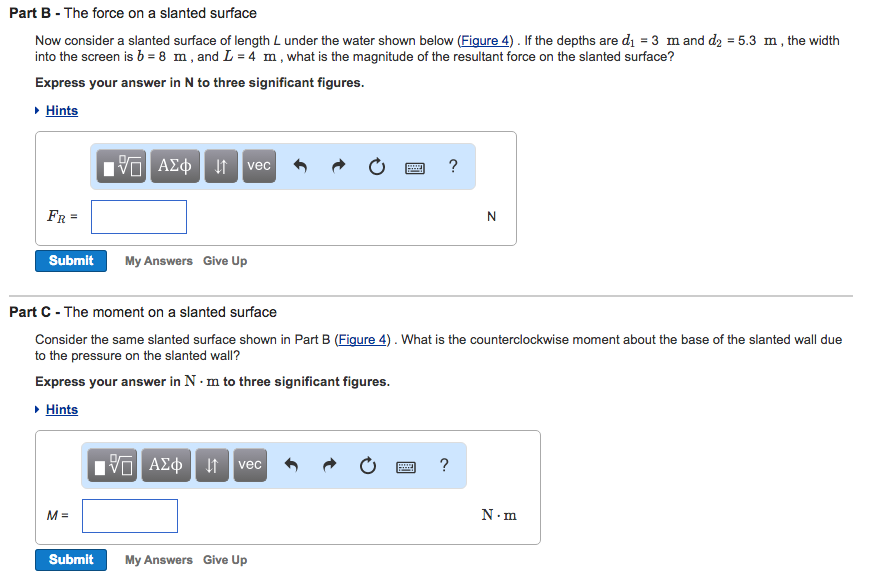Expand Hints under Part B

click(61, 111)
